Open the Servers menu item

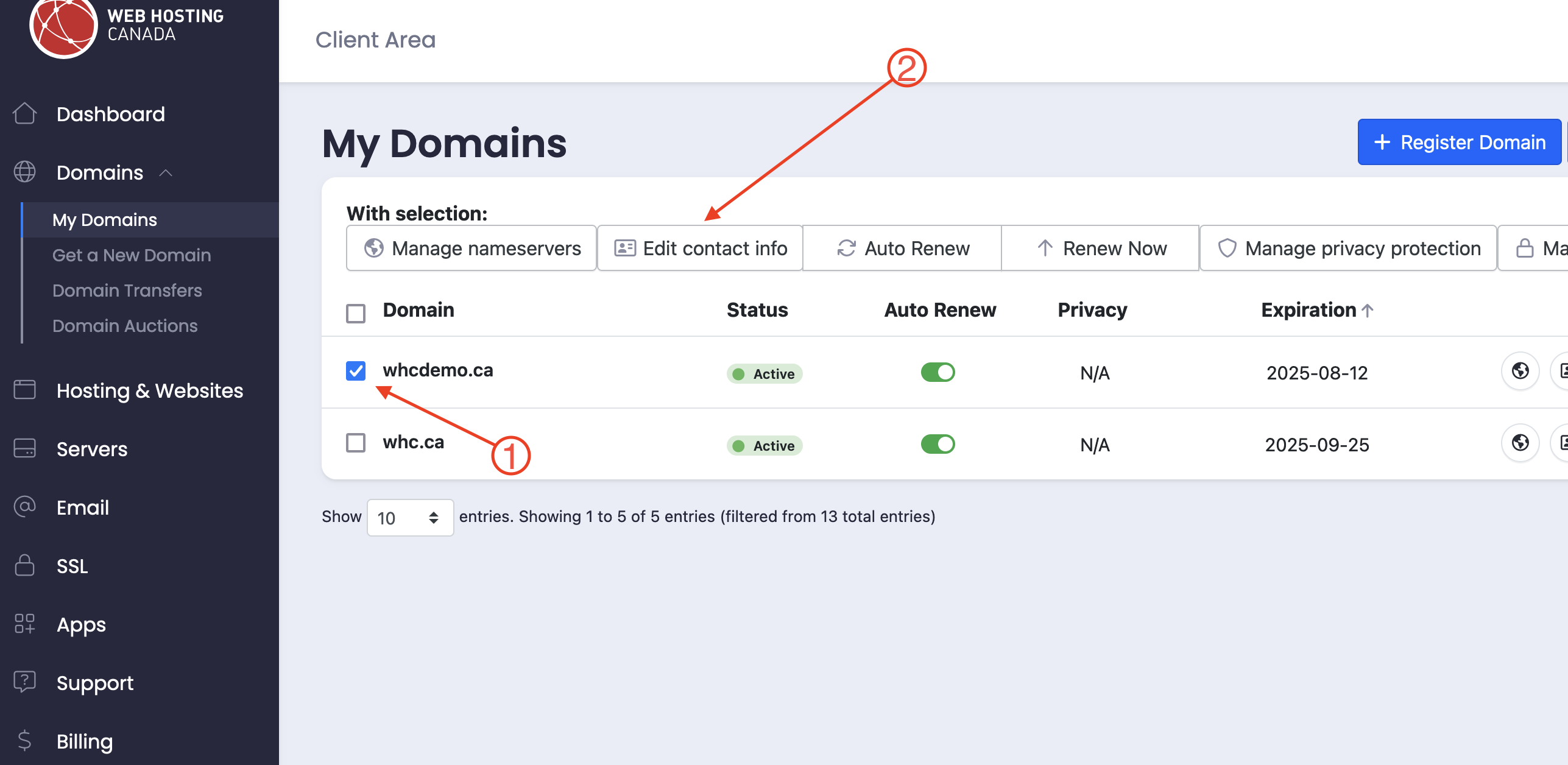92,449
